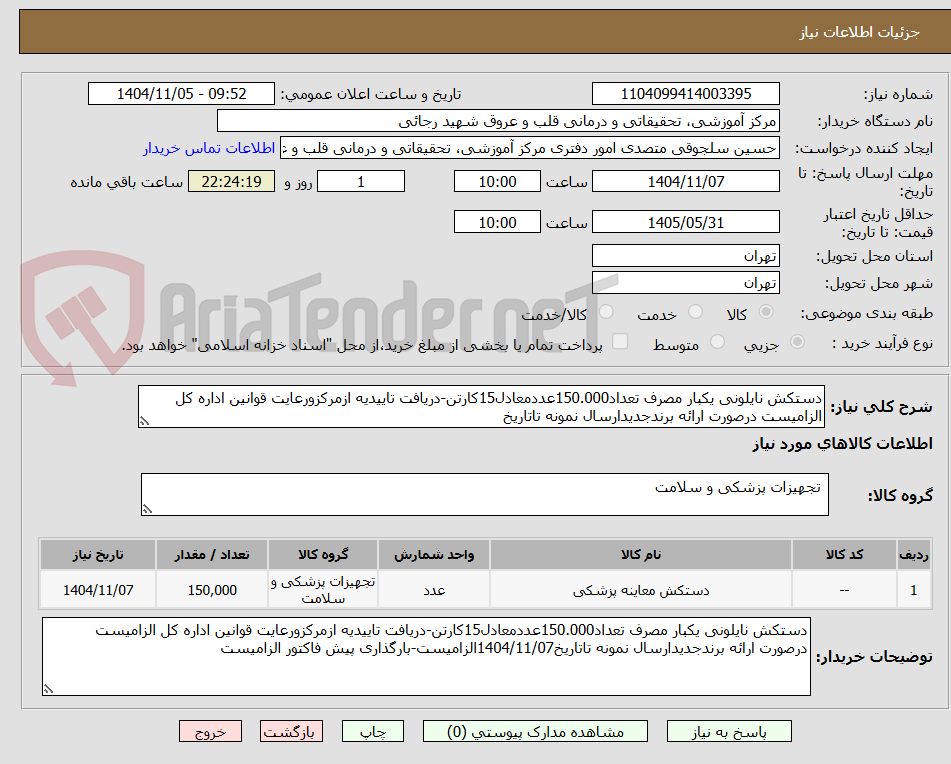Click the 'کد کالا' column header
Screen dimensions: 951x764
tap(844, 555)
